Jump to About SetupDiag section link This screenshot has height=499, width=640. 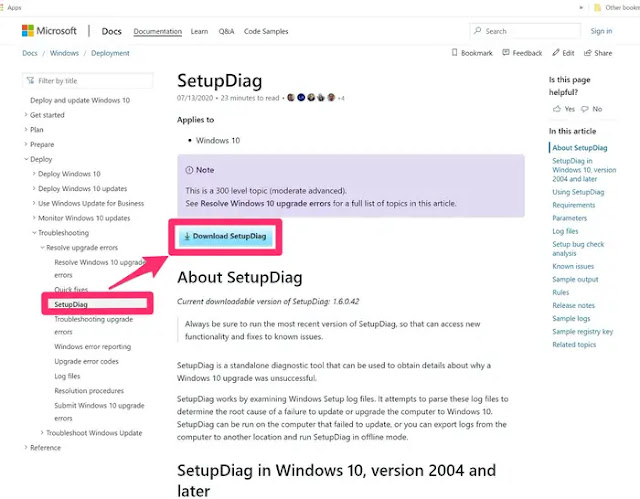click(580, 148)
